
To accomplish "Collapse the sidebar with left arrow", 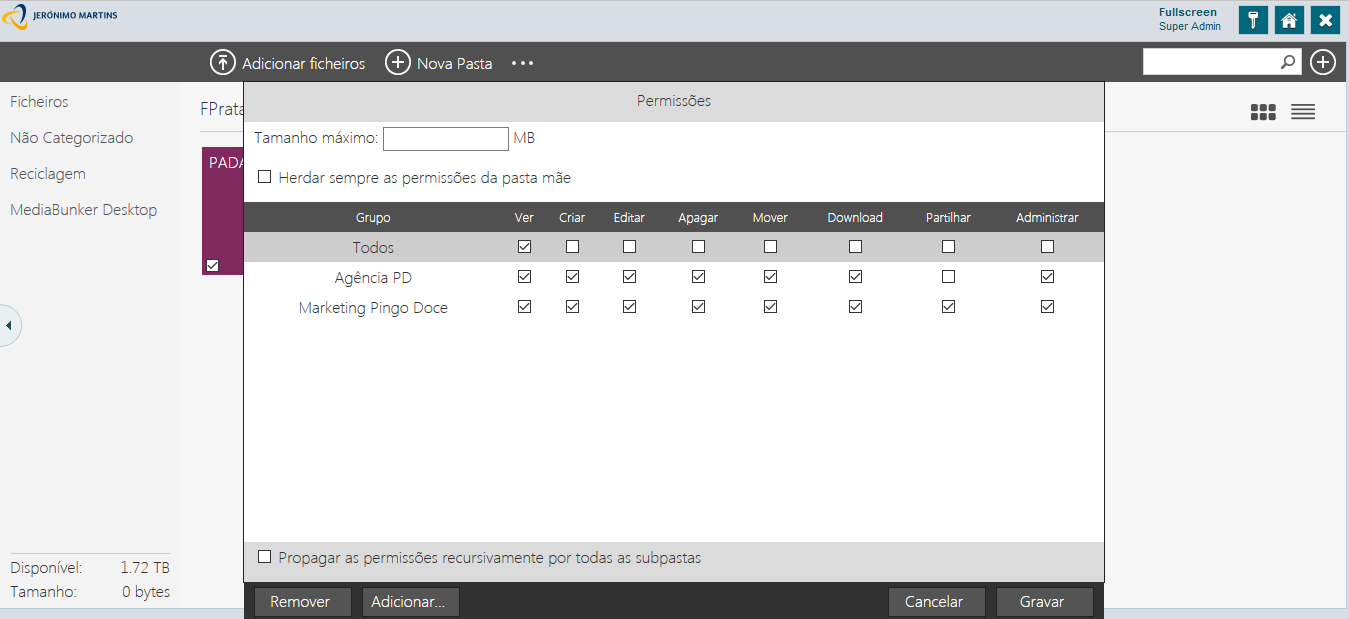I will (x=9, y=325).
